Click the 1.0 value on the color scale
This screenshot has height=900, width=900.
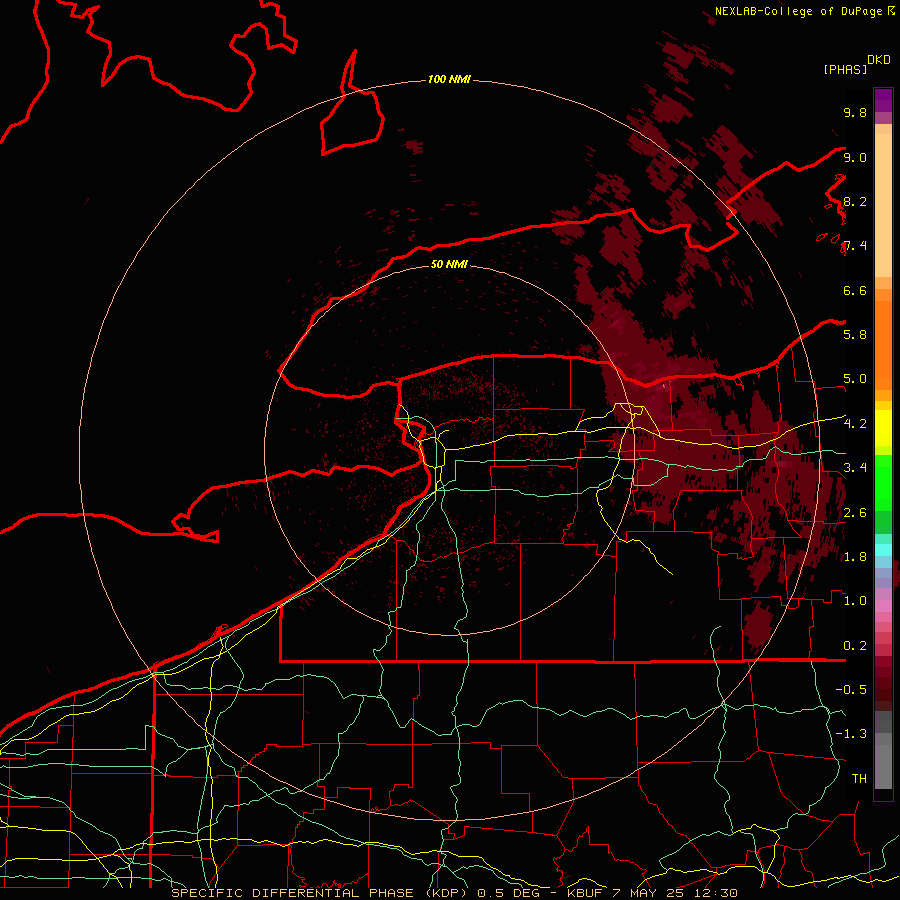[855, 601]
